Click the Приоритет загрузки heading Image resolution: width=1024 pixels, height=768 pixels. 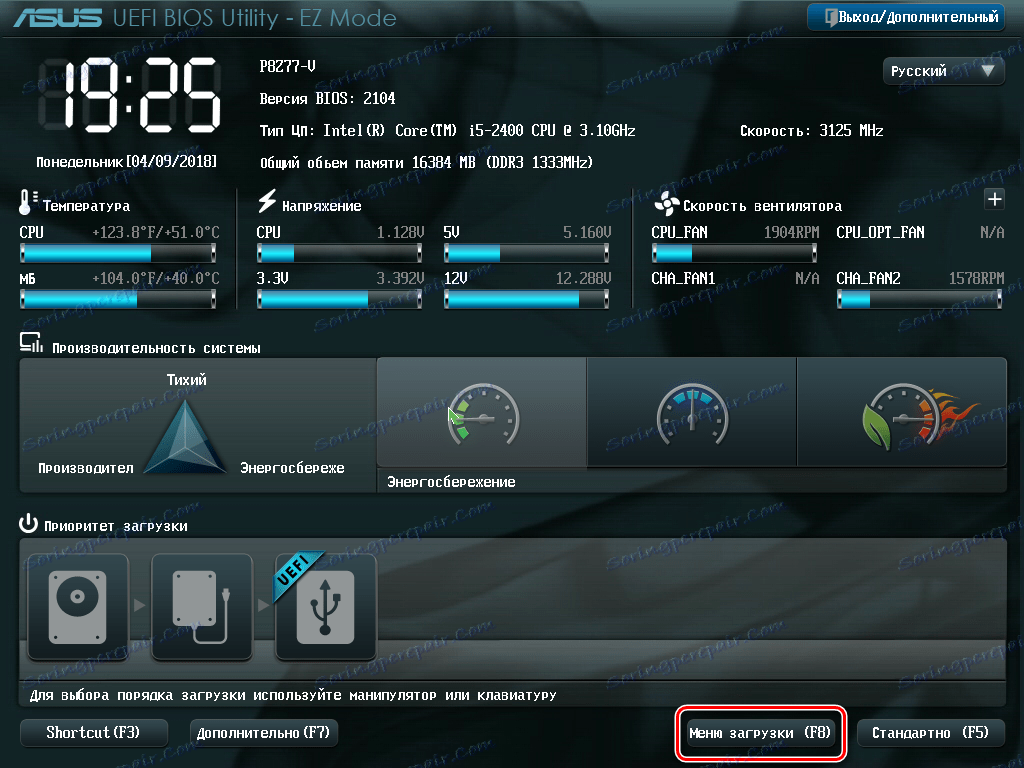116,526
